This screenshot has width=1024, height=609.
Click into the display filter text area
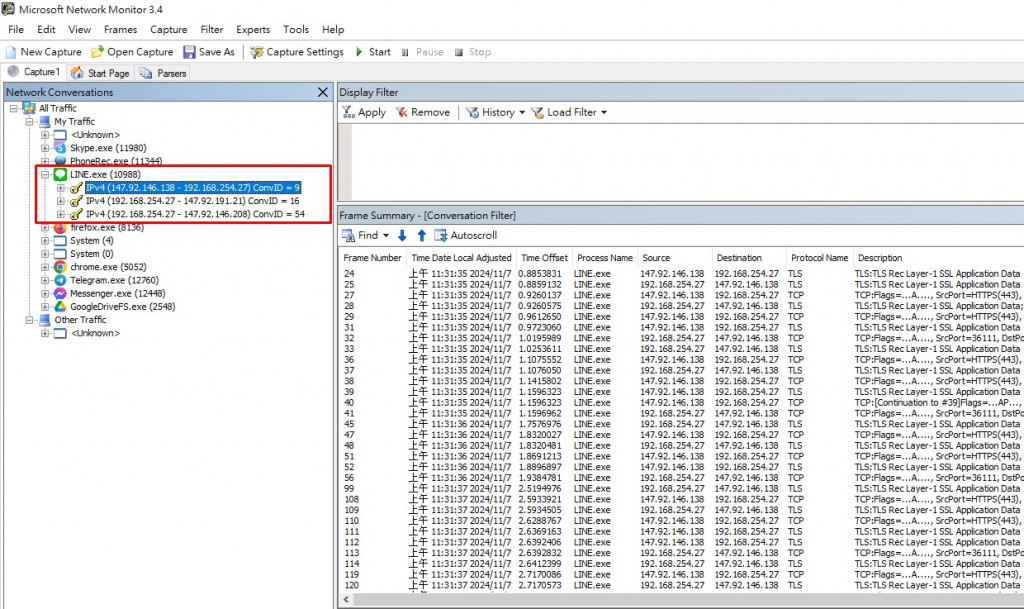[688, 161]
